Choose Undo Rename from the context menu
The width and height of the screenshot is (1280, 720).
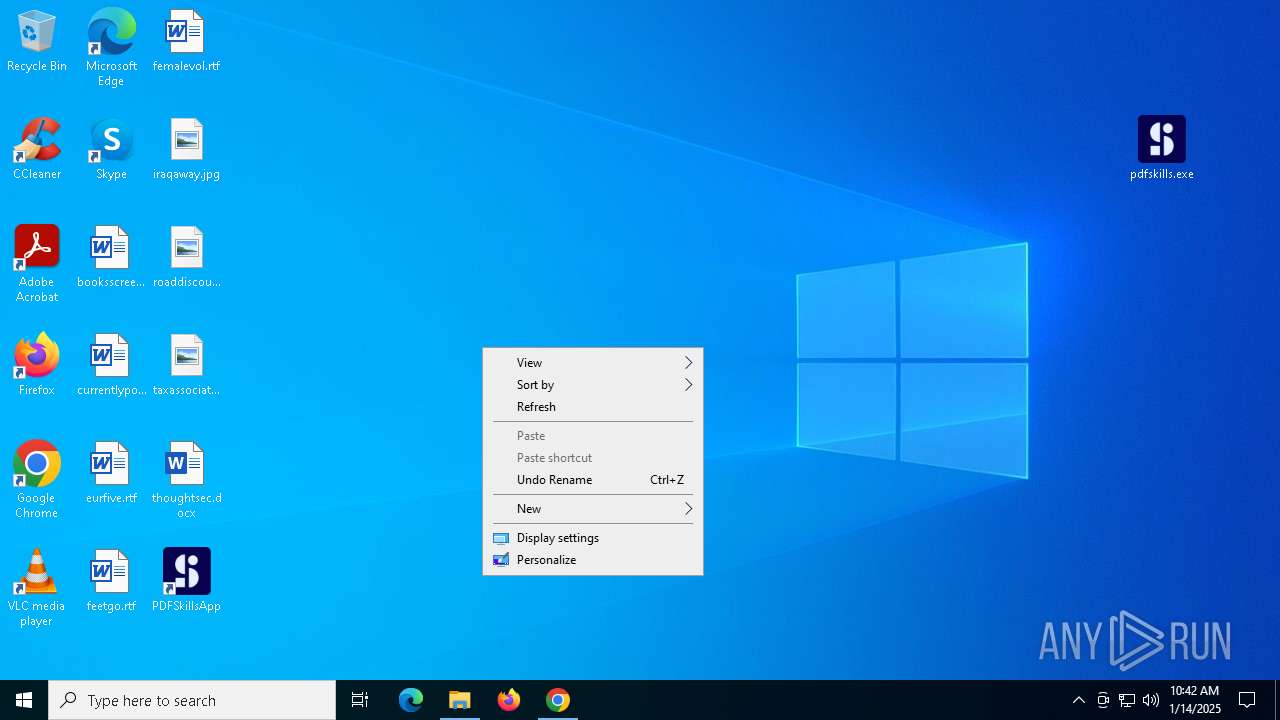(x=593, y=480)
